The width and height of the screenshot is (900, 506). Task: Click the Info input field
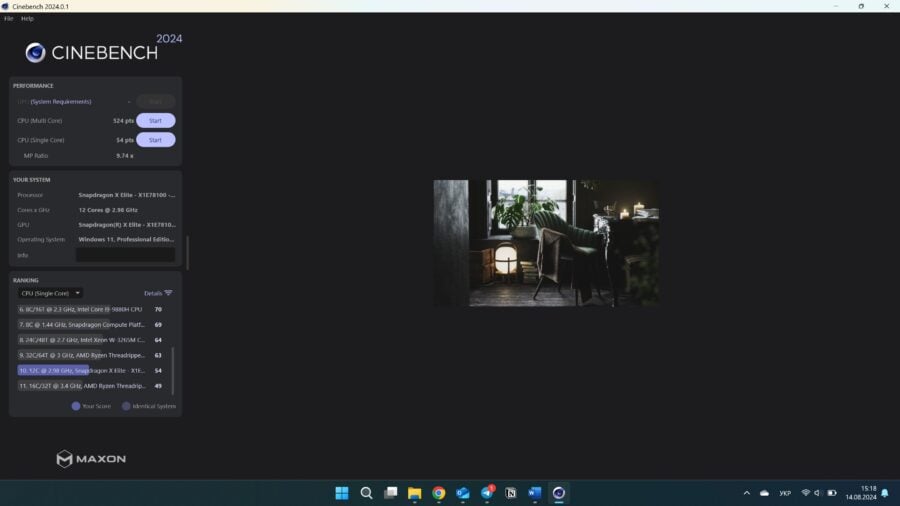(x=126, y=255)
